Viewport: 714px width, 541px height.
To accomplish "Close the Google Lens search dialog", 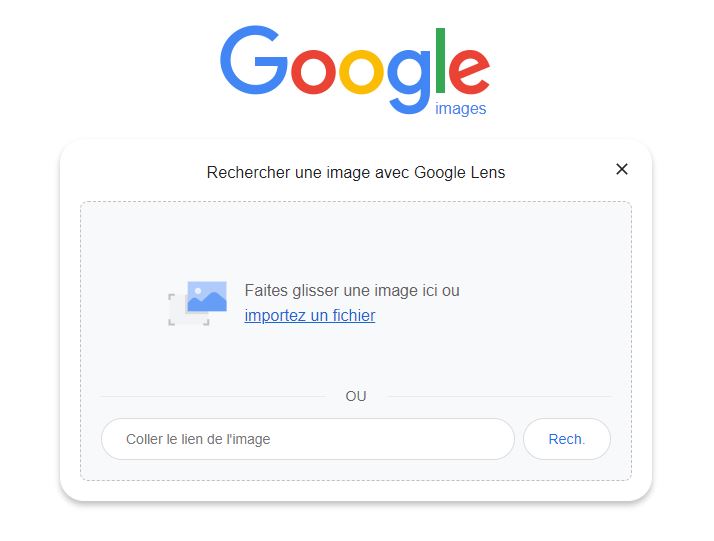I will [622, 169].
